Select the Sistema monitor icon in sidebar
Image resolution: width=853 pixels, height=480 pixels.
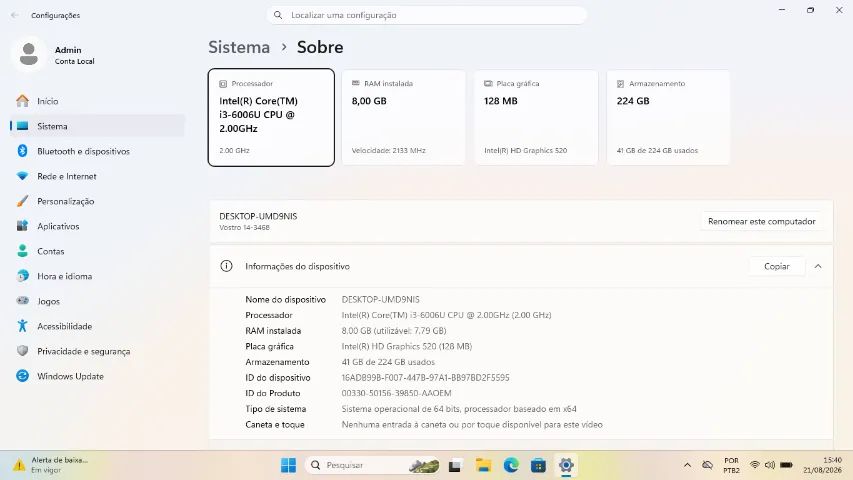22,126
